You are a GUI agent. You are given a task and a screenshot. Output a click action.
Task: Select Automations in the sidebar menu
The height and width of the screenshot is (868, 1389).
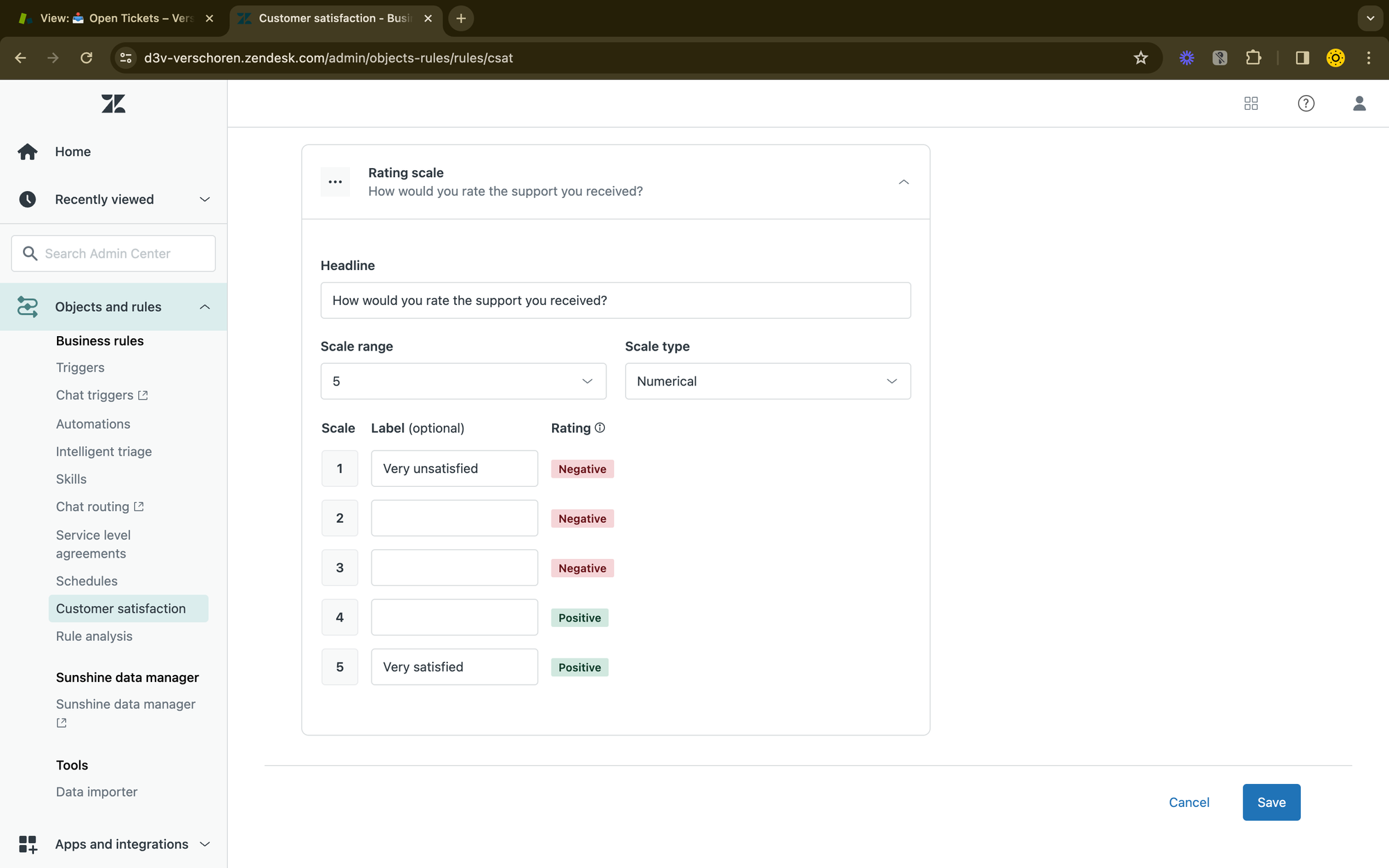(93, 424)
